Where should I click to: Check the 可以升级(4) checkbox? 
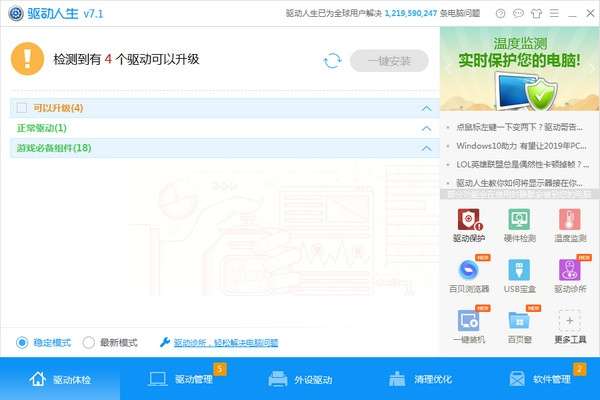coord(22,108)
